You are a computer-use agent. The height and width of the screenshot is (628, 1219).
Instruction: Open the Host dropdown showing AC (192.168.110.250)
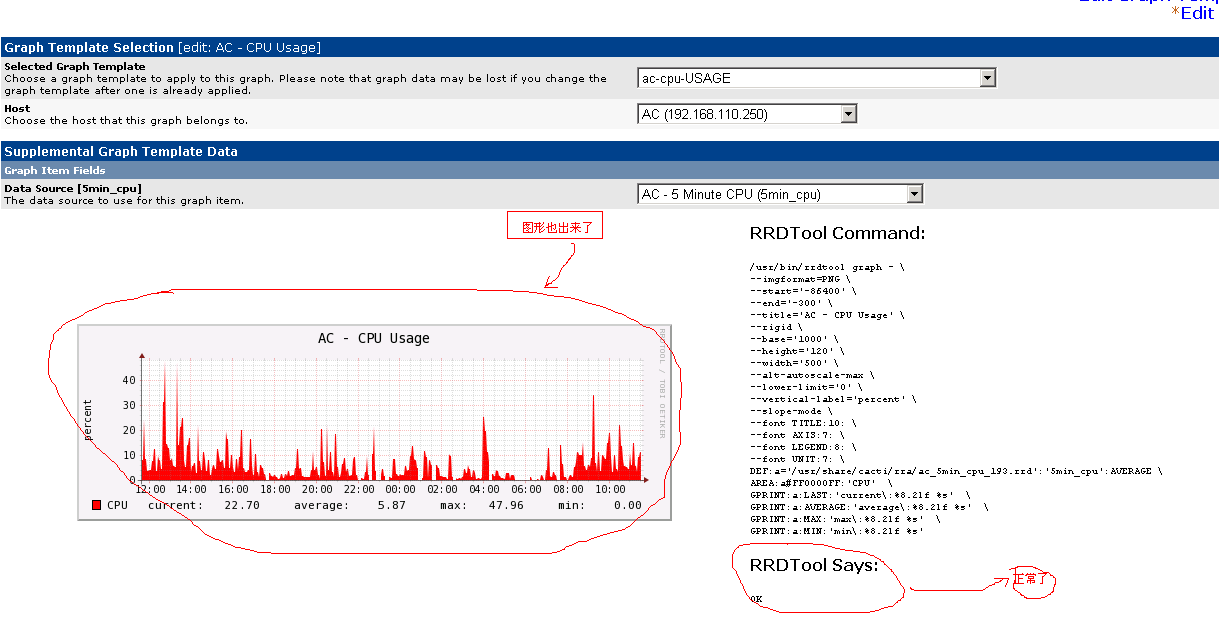pyautogui.click(x=747, y=114)
